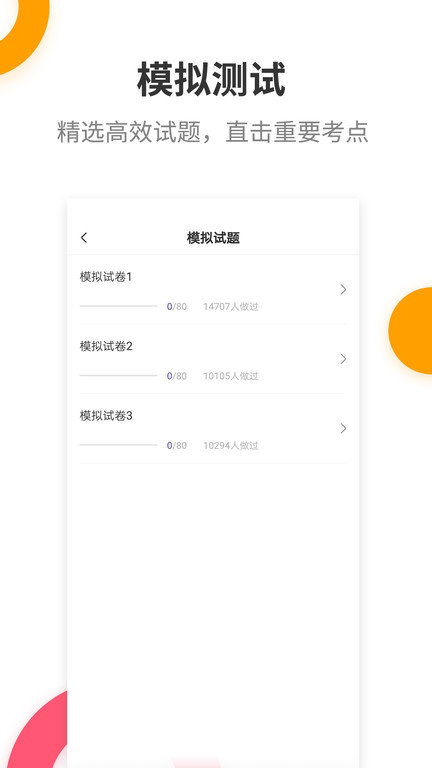Viewport: 432px width, 768px height.
Task: Select the 模拟试卷3 title
Action: coord(106,416)
